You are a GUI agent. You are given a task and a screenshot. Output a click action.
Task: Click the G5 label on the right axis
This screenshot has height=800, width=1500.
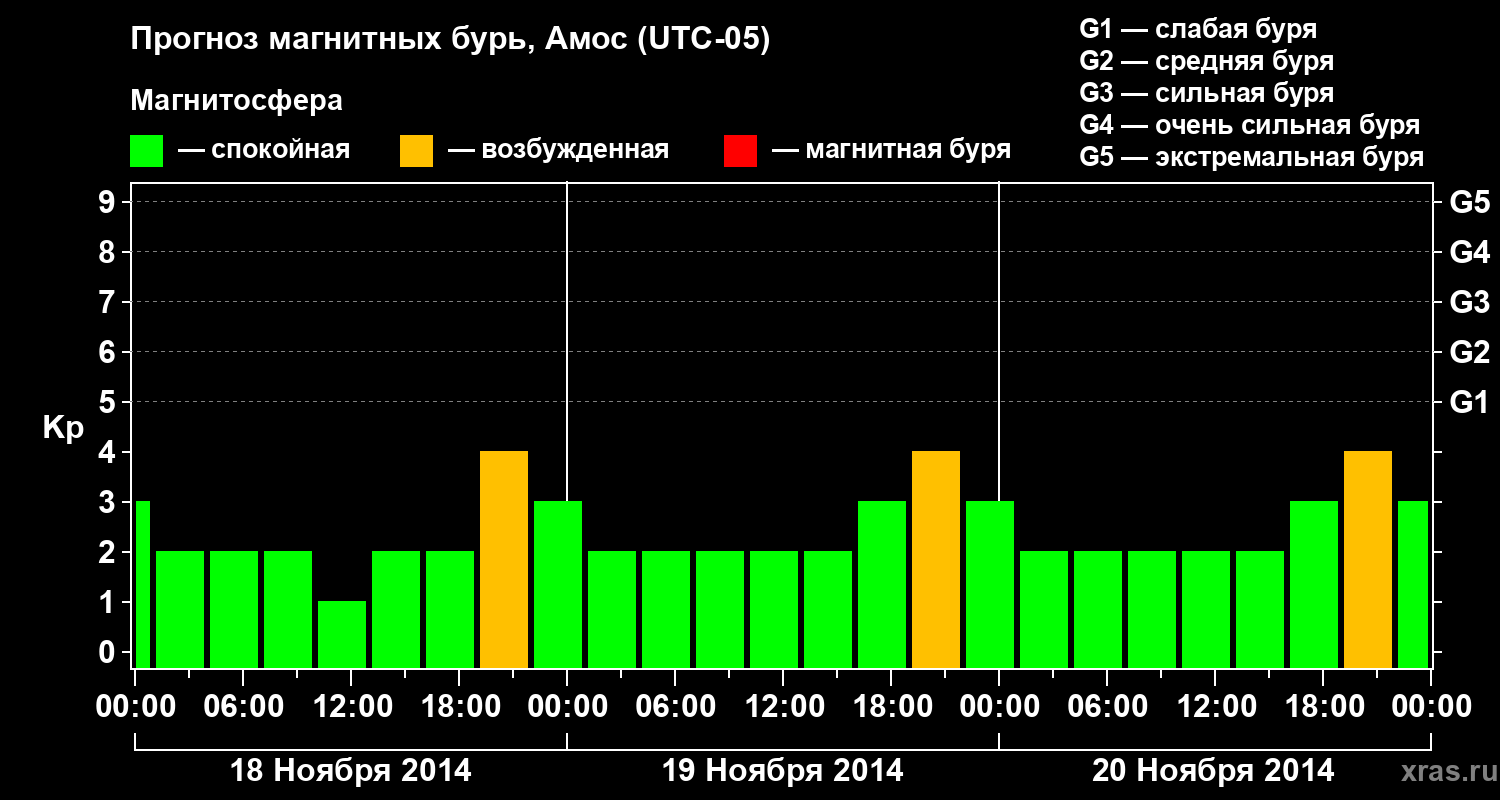pos(1469,202)
